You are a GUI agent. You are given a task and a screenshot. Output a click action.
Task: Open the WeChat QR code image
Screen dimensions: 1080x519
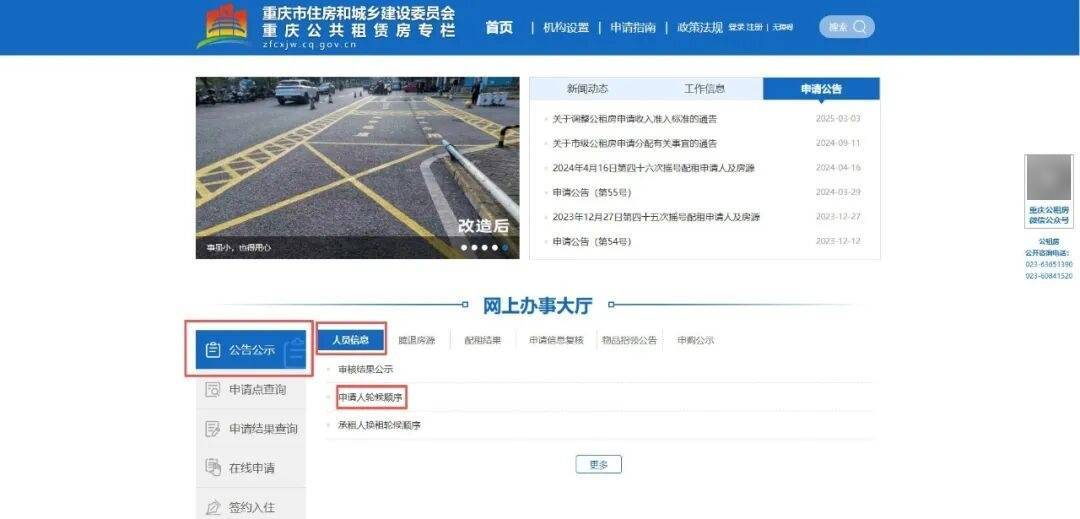click(1048, 178)
